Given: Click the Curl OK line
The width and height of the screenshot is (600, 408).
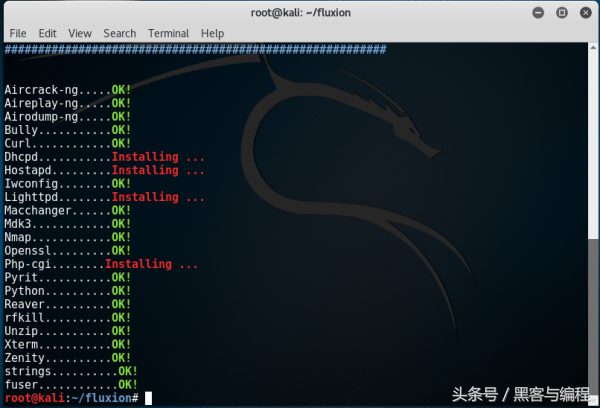Looking at the screenshot, I should 68,144.
